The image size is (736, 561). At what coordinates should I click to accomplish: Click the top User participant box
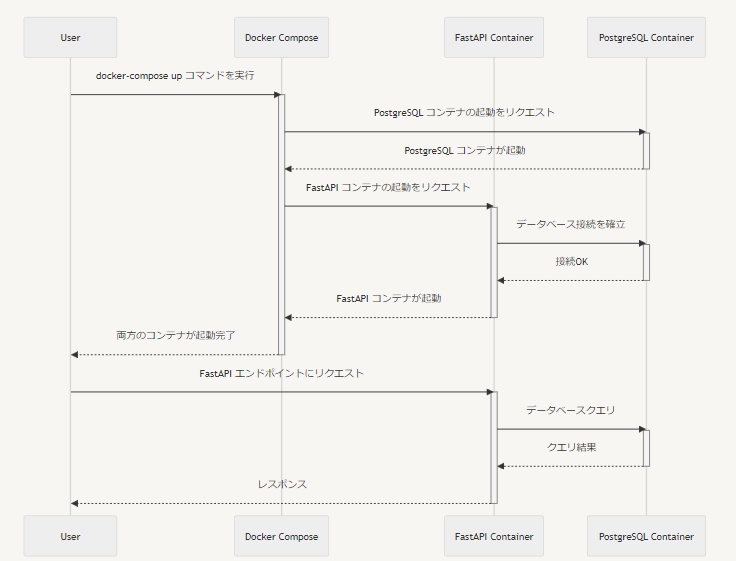pos(70,38)
